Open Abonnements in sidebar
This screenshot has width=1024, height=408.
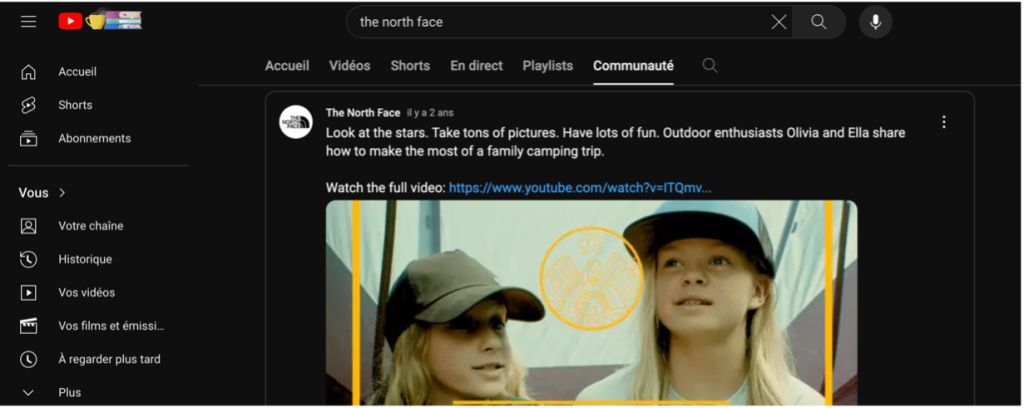pyautogui.click(x=94, y=138)
